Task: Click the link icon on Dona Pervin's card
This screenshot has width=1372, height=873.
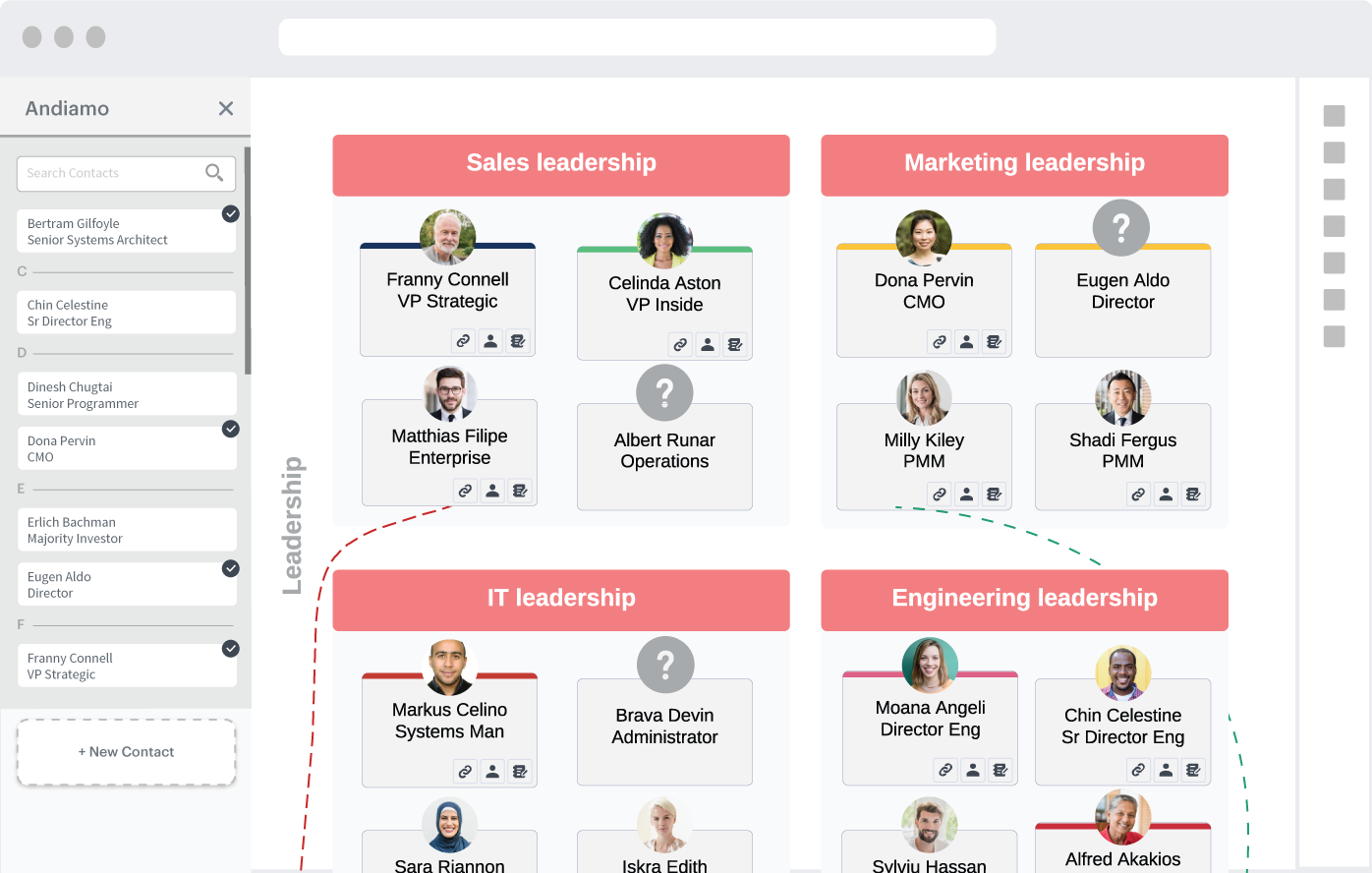Action: pos(940,342)
